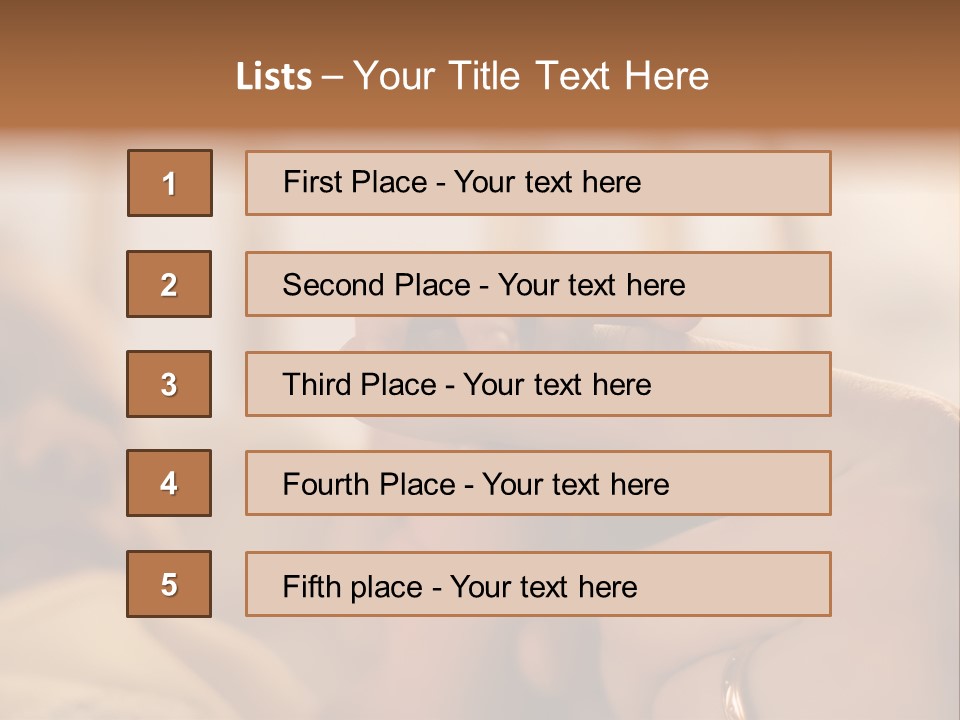Select the number 4 square

(169, 483)
